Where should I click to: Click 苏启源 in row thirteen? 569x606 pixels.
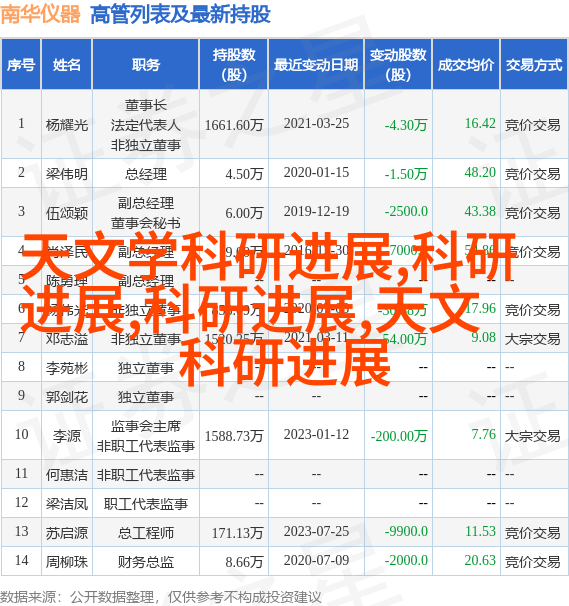67,533
